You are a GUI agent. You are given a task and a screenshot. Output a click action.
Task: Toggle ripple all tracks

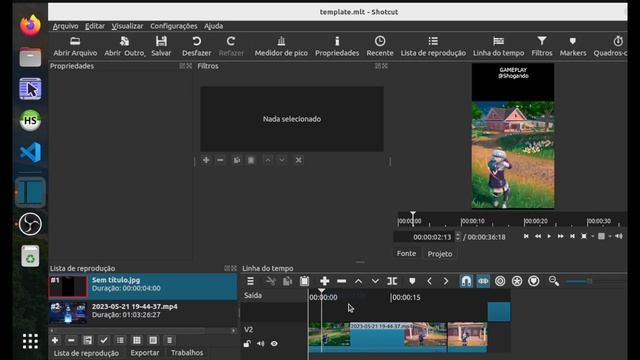point(517,281)
